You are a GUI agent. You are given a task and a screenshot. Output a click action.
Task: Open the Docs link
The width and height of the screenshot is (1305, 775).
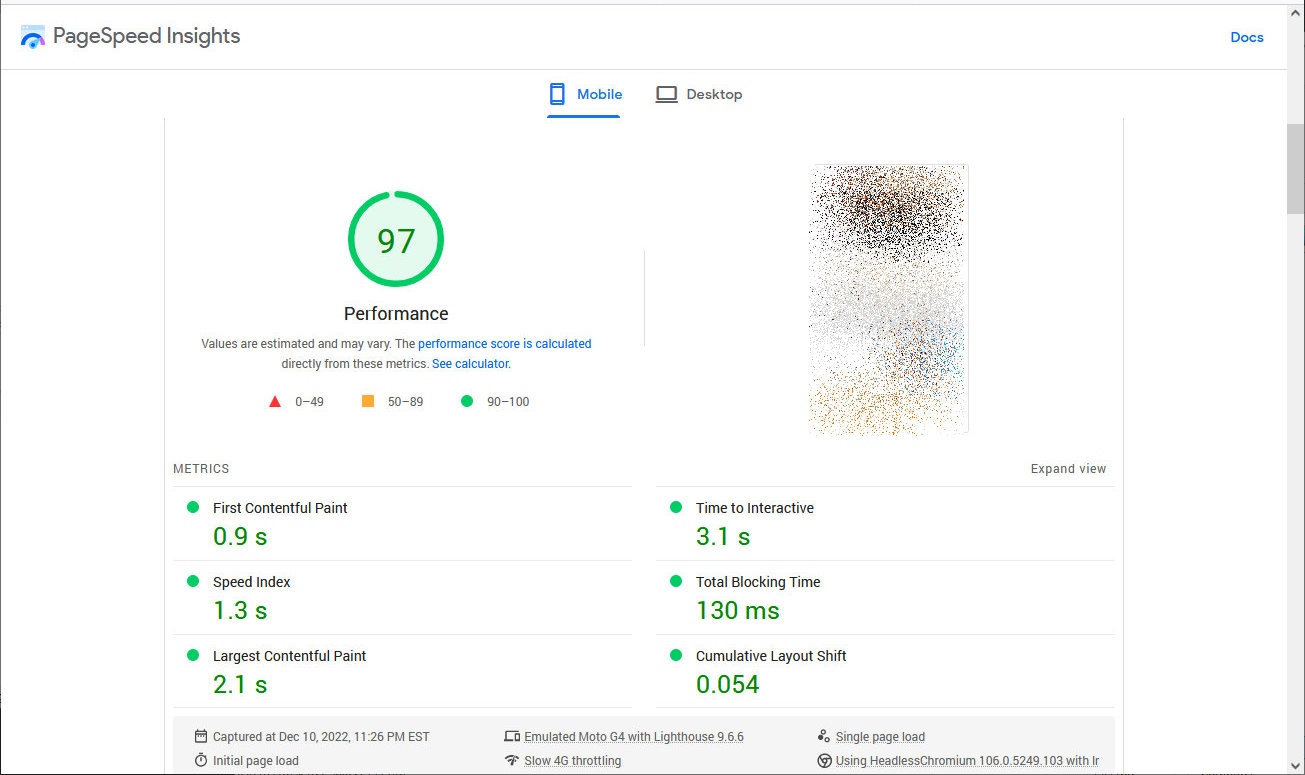pos(1247,37)
